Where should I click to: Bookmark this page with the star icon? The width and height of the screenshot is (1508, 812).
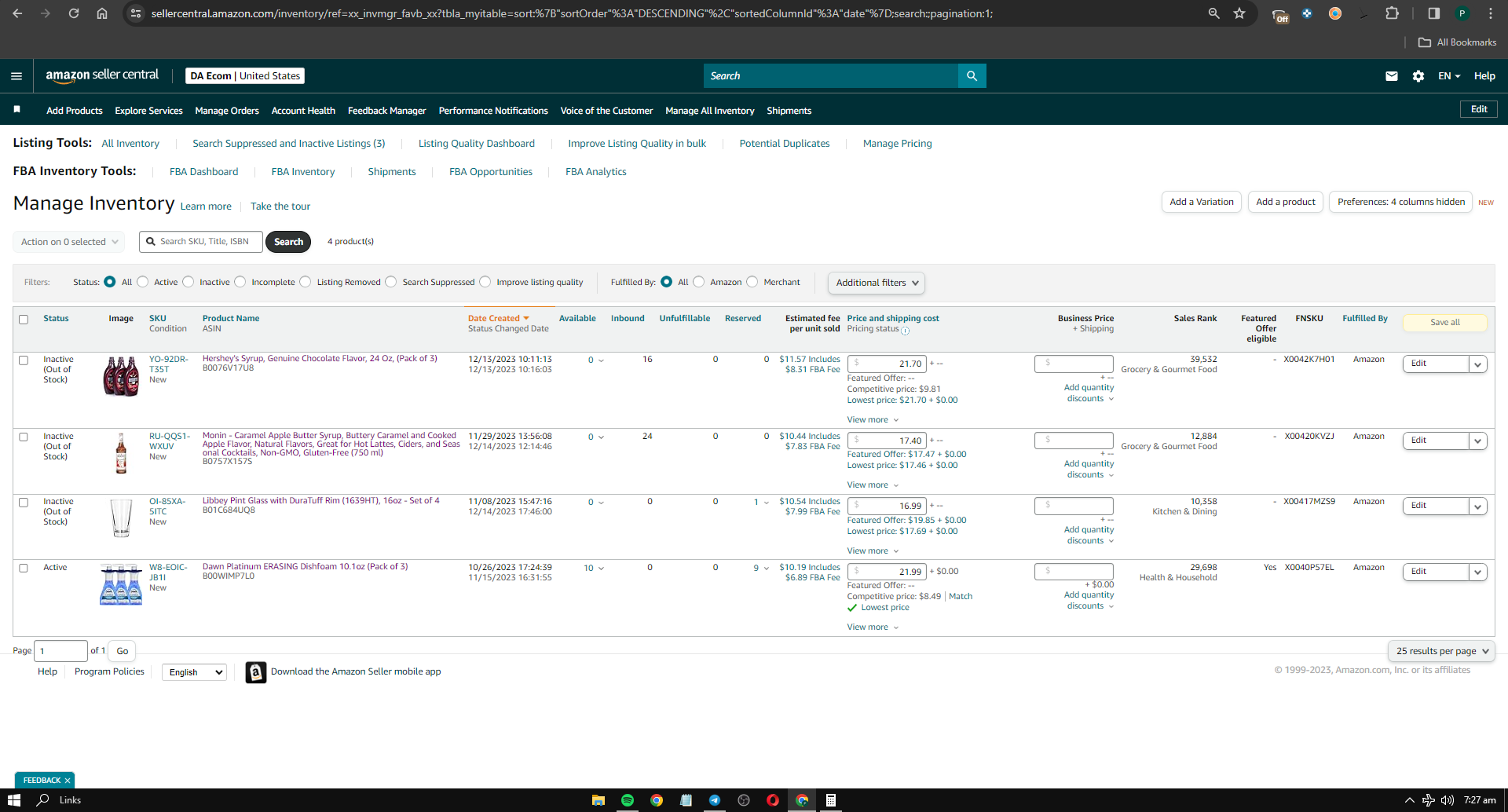tap(1239, 13)
